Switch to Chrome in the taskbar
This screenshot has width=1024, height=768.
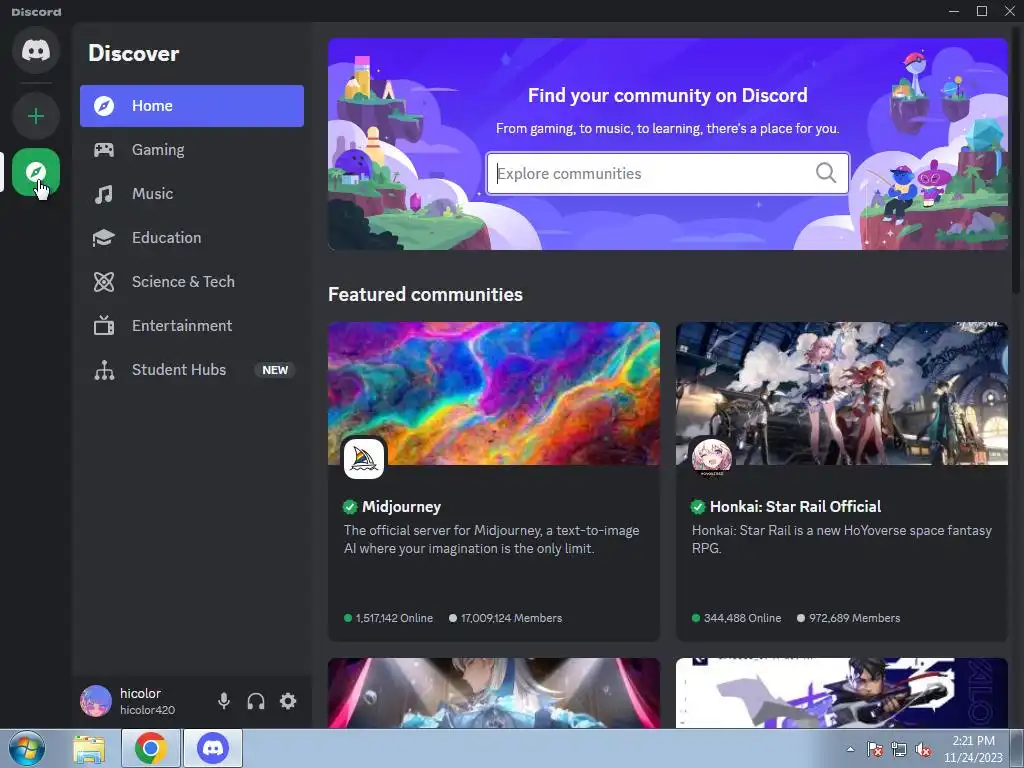(x=150, y=748)
